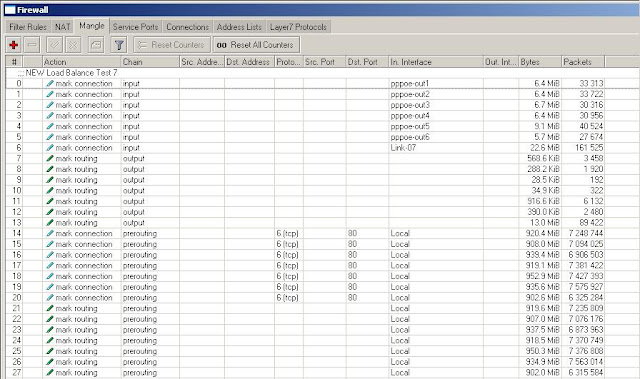Click mark routing icon in rule 9
Image resolution: width=640 pixels, height=379 pixels.
tap(50, 180)
